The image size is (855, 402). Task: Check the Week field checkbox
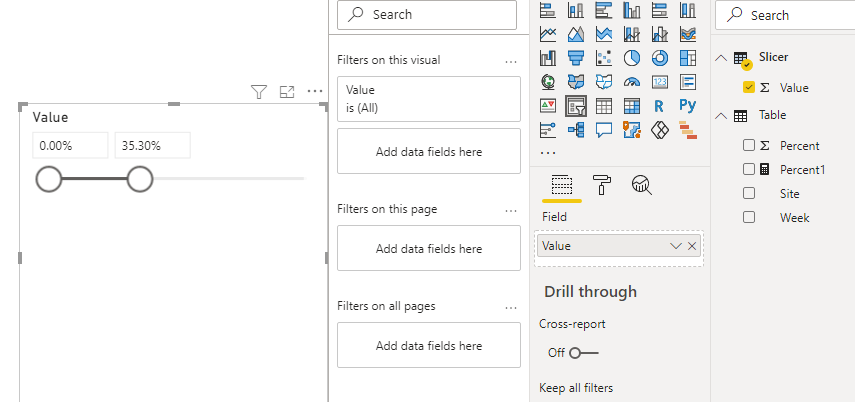click(749, 217)
